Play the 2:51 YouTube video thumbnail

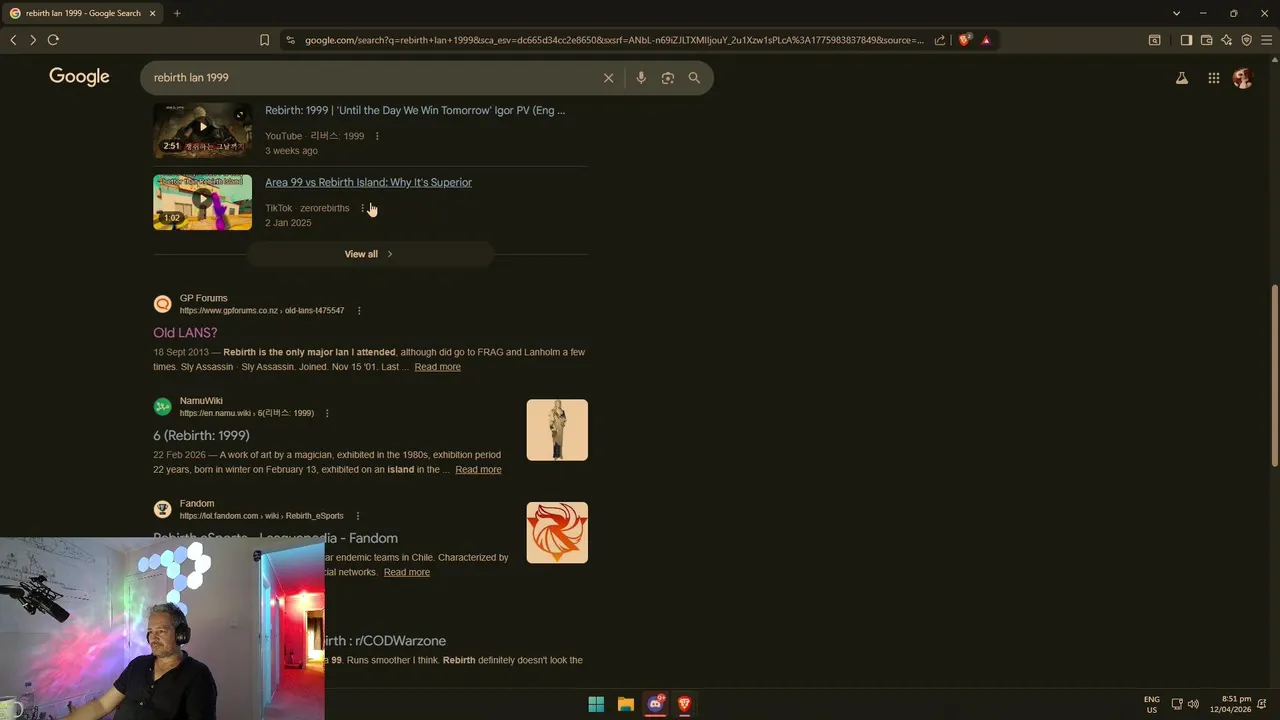pos(202,130)
